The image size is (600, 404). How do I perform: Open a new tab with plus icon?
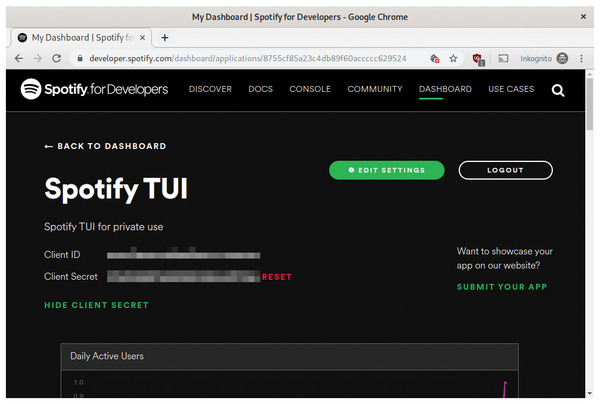165,38
